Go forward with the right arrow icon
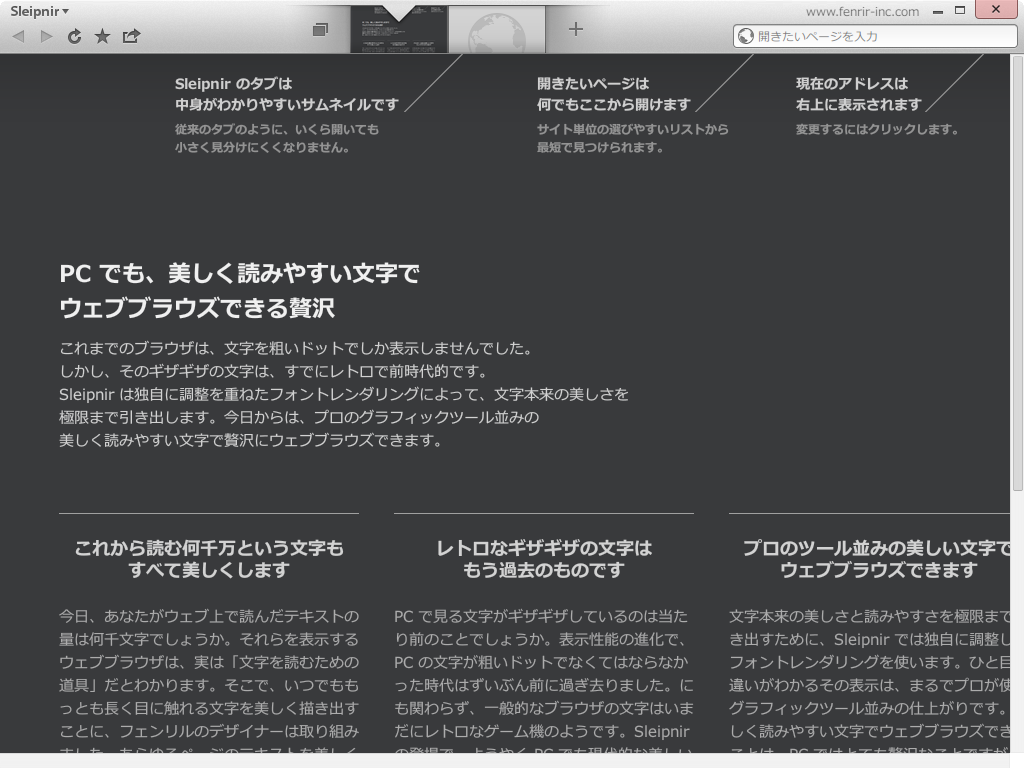The width and height of the screenshot is (1024, 768). coord(46,37)
